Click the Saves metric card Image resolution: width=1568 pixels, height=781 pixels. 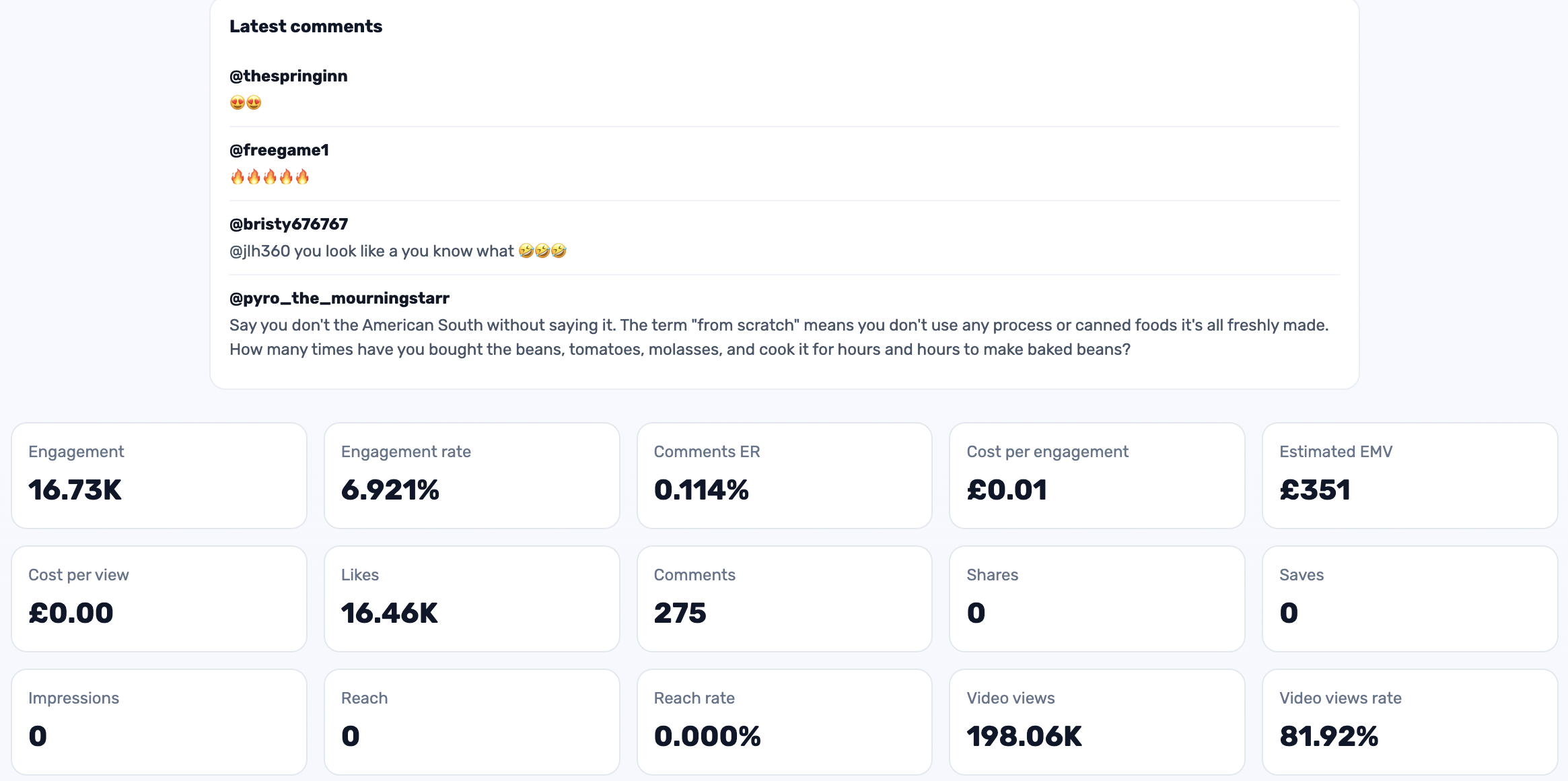tap(1409, 598)
